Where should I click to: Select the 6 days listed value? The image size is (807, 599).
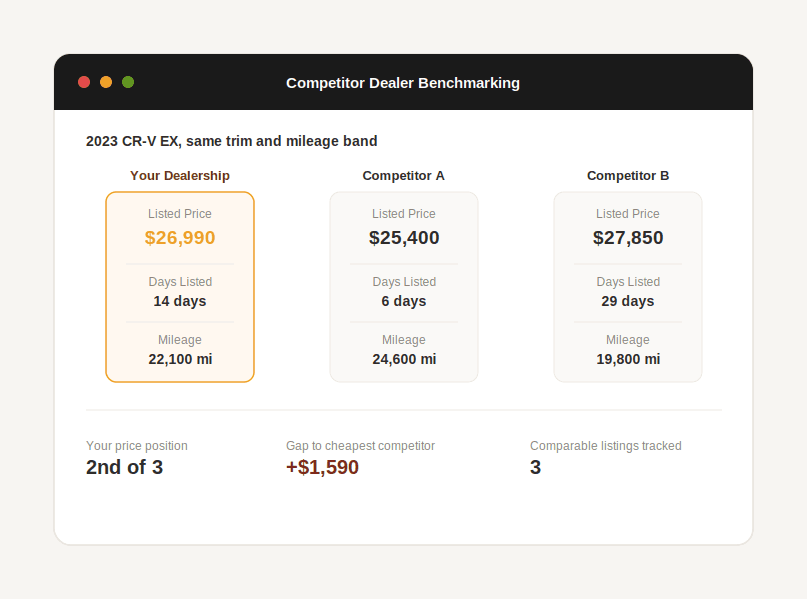click(404, 301)
